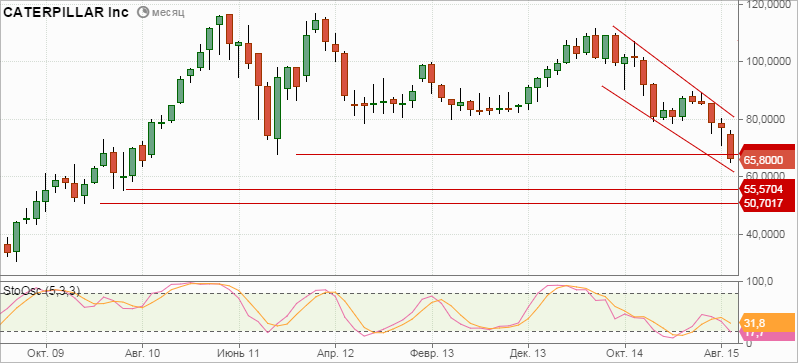798x363 pixels.
Task: Click the StoOsc (5,3,3) indicator label
Action: [42, 291]
